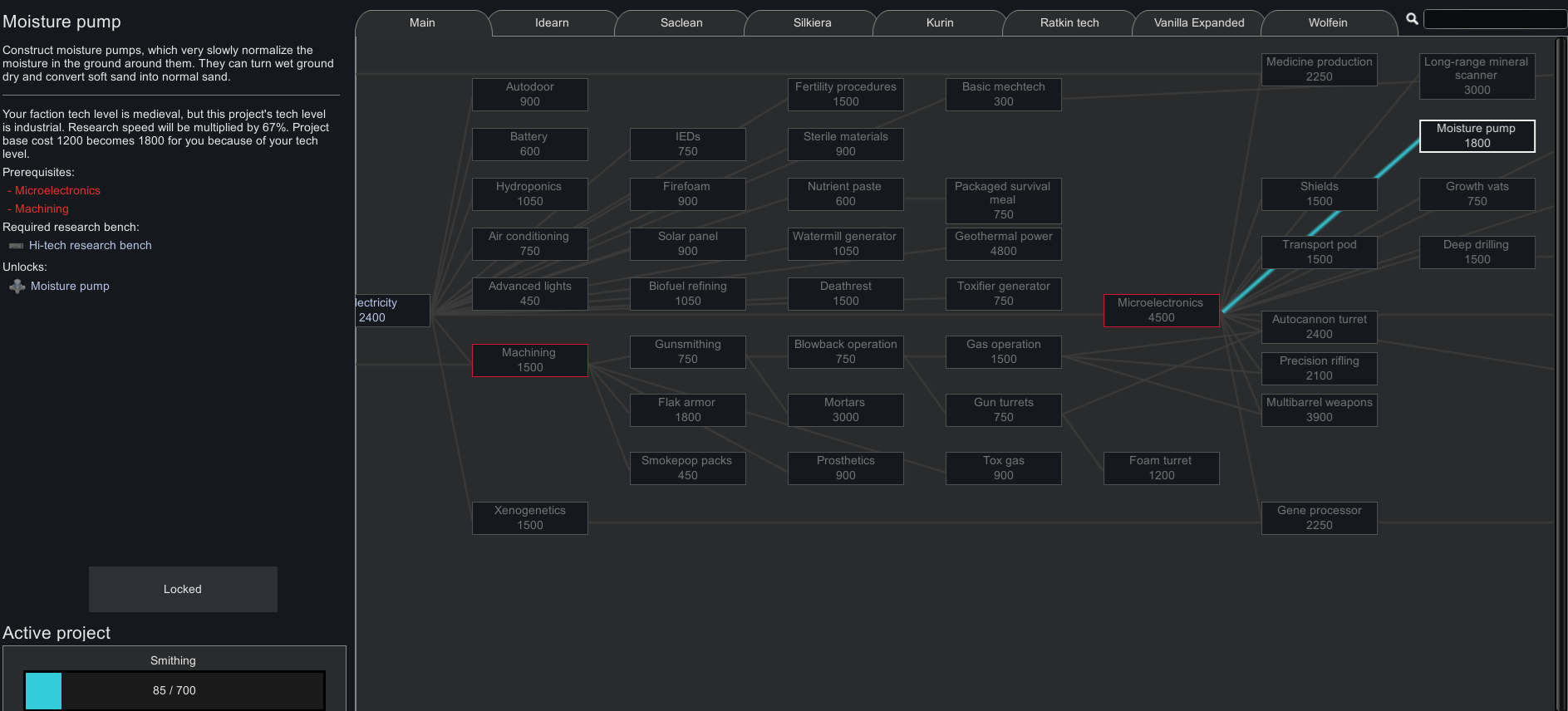Follow the Microelectronics prerequisite link

point(57,191)
